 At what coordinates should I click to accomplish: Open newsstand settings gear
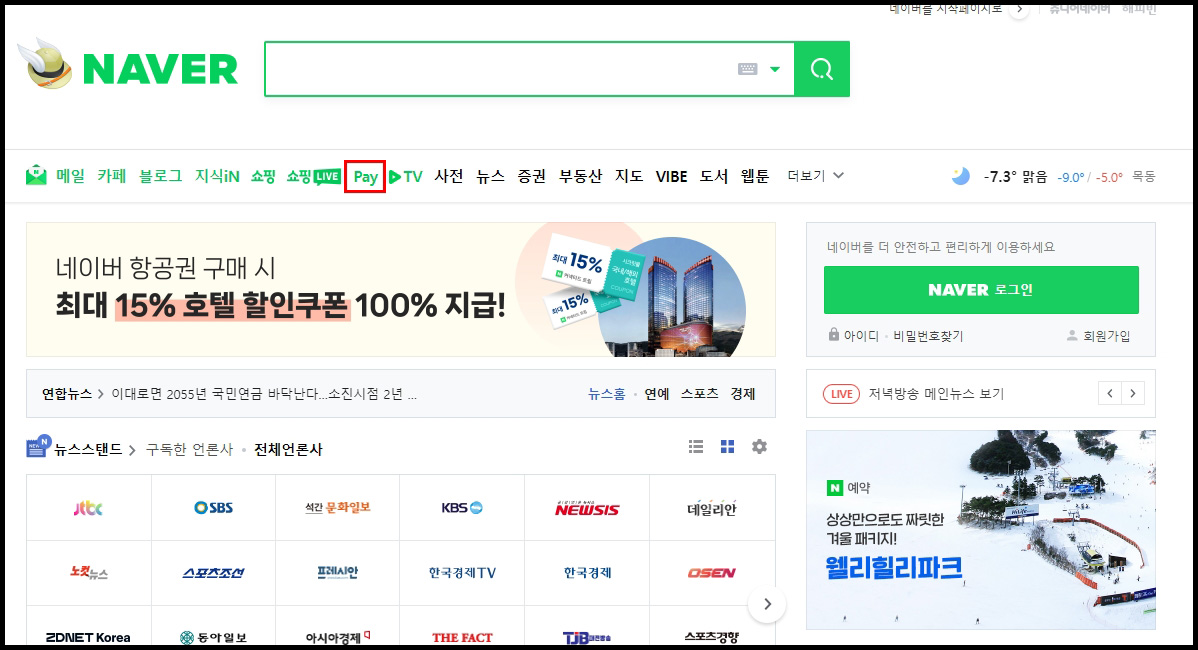759,447
